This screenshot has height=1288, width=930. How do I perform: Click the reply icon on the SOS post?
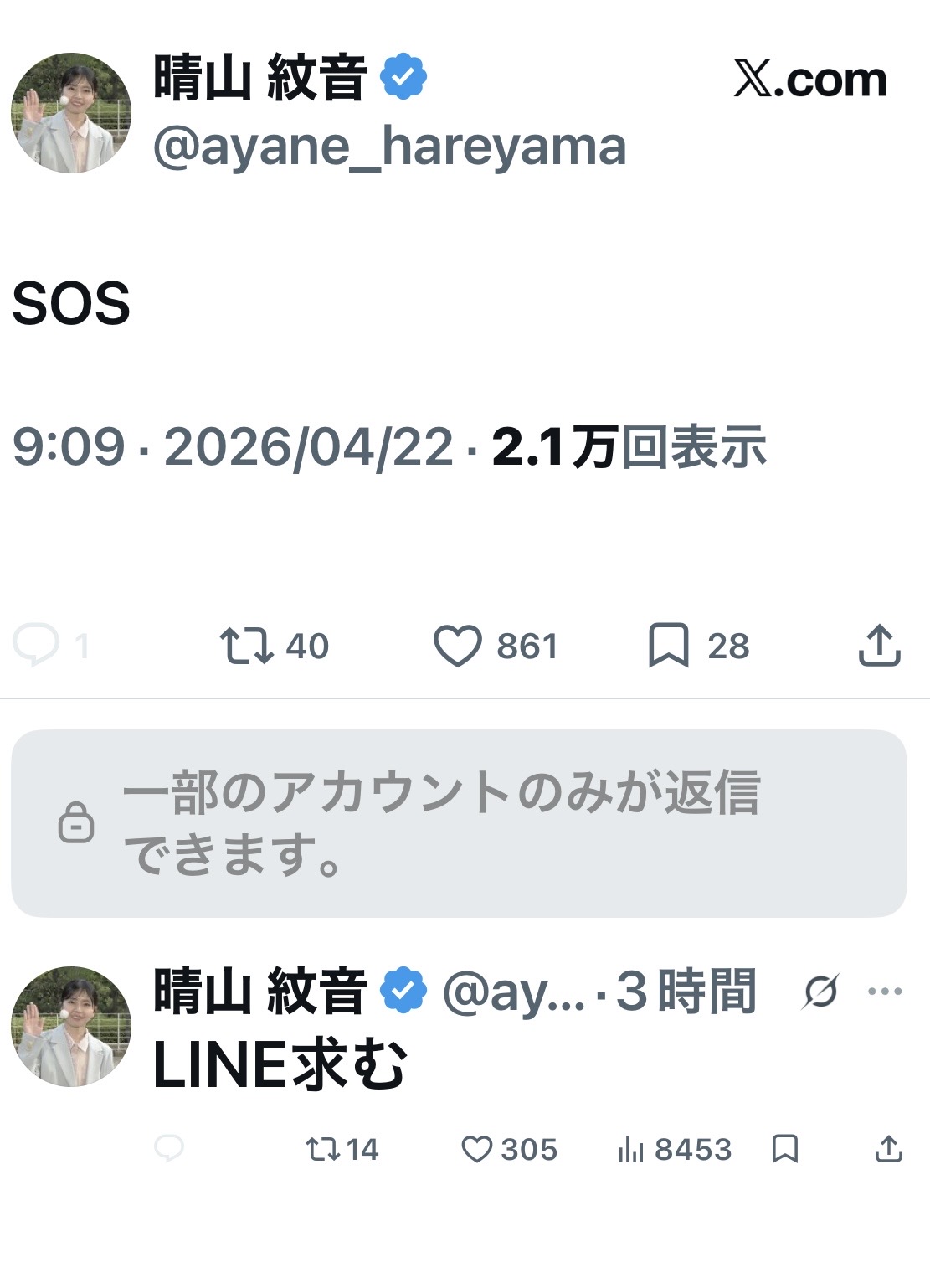37,646
